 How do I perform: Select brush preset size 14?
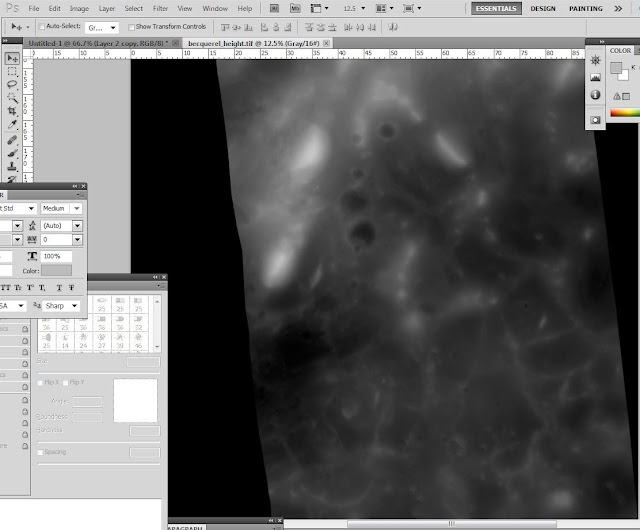[x=65, y=341]
